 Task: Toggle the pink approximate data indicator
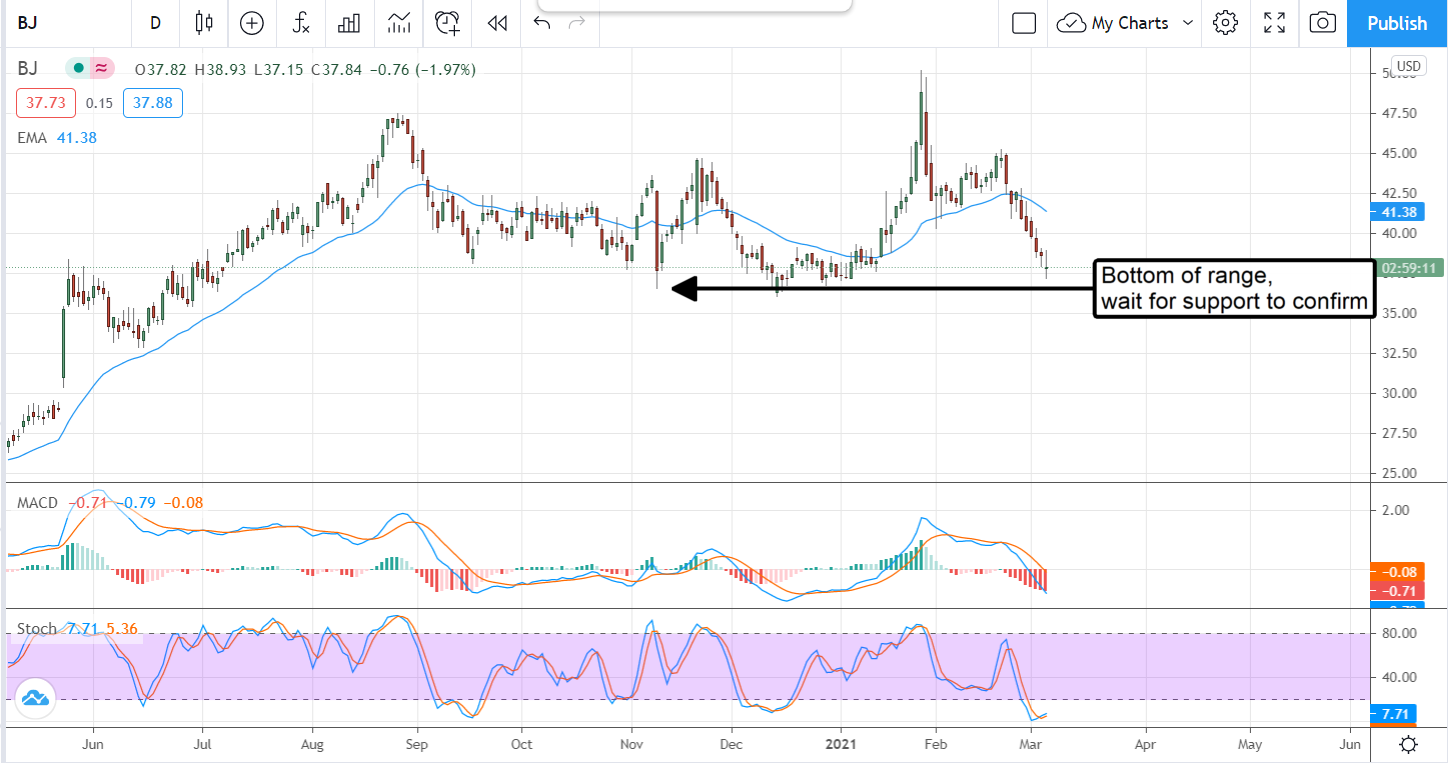[x=101, y=69]
